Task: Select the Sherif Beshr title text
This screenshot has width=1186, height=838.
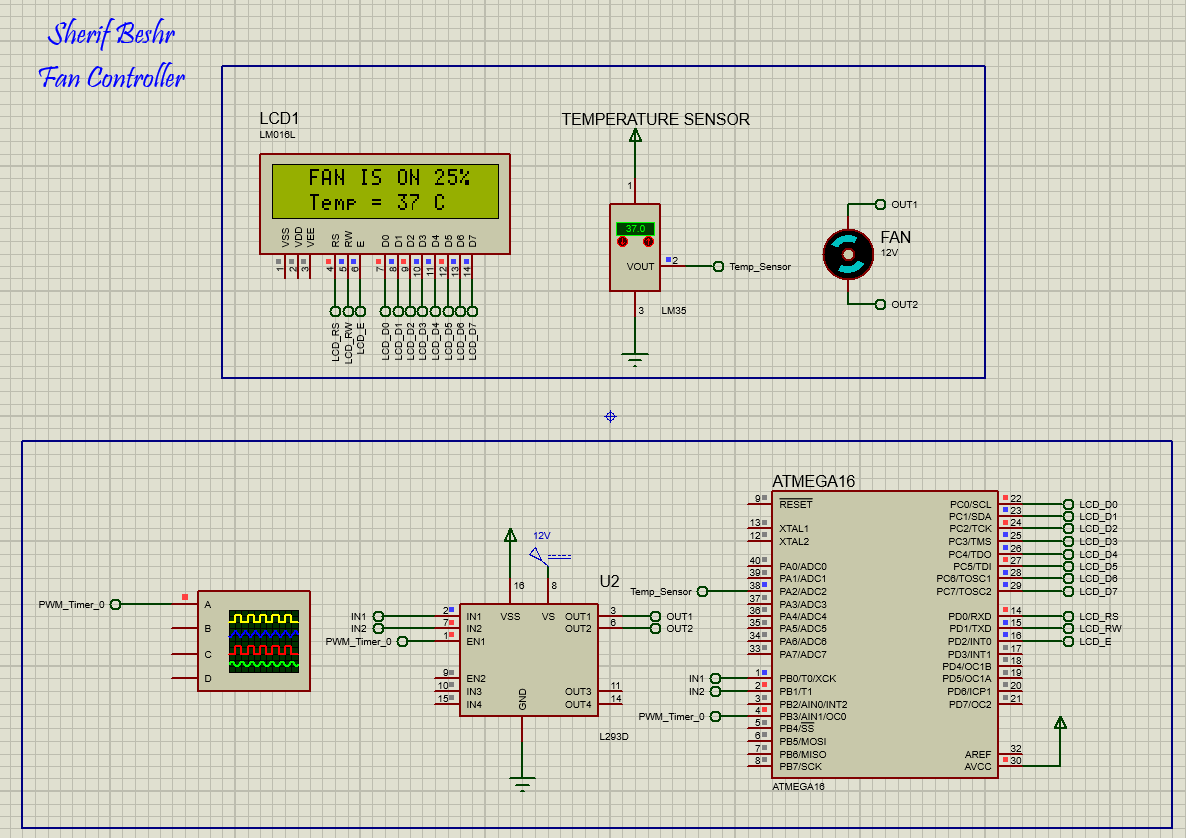Action: (111, 33)
